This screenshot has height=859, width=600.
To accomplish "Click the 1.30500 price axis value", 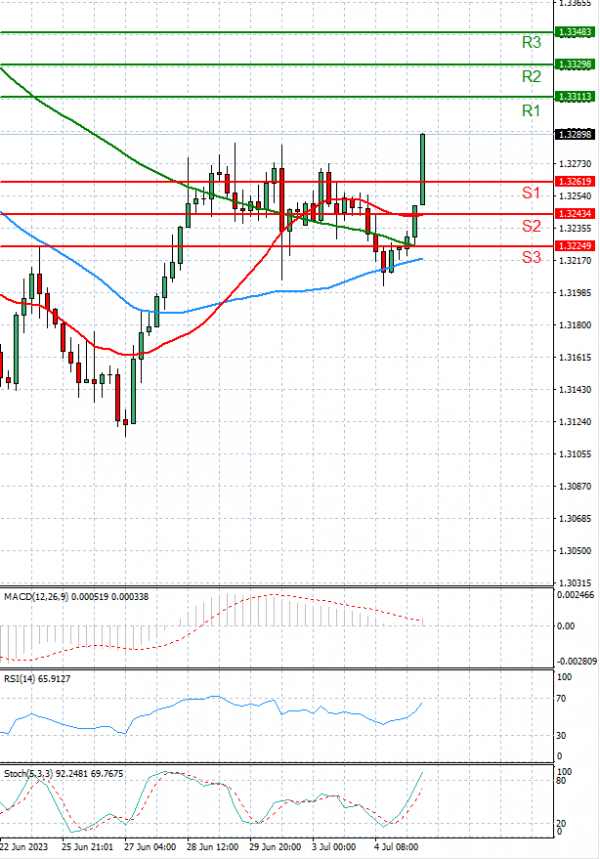I will pyautogui.click(x=575, y=551).
